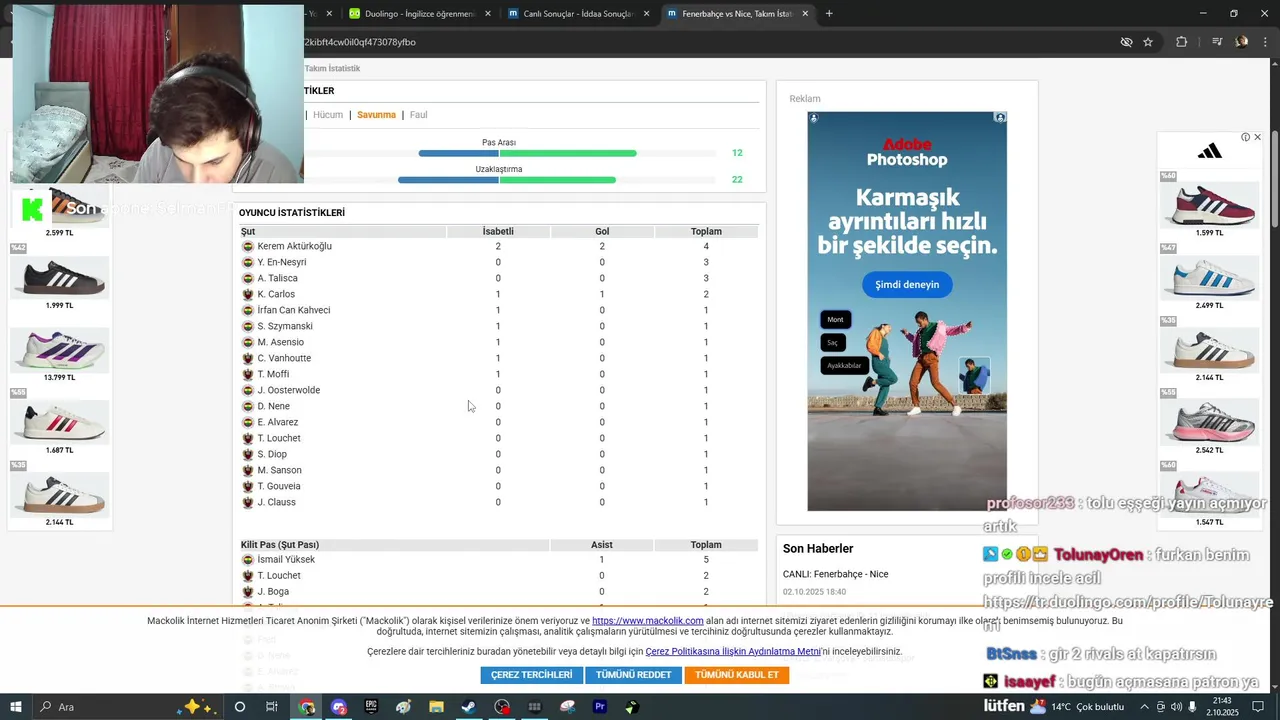Screen dimensions: 1280x720
Task: Click İsmail Yüksek in the Kilit Pas table
Action: coord(286,560)
